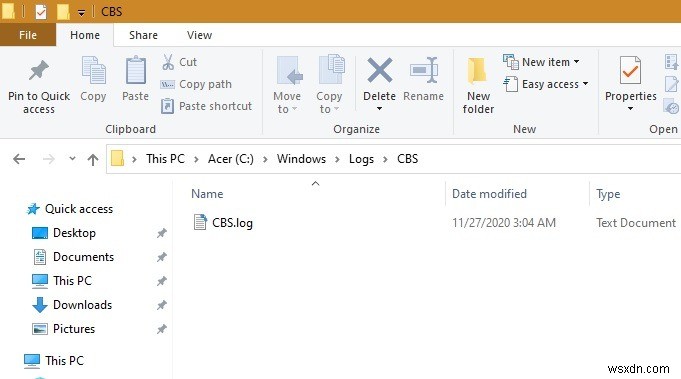This screenshot has width=681, height=379.
Task: Unpin Pictures using its pin icon
Action: 162,330
